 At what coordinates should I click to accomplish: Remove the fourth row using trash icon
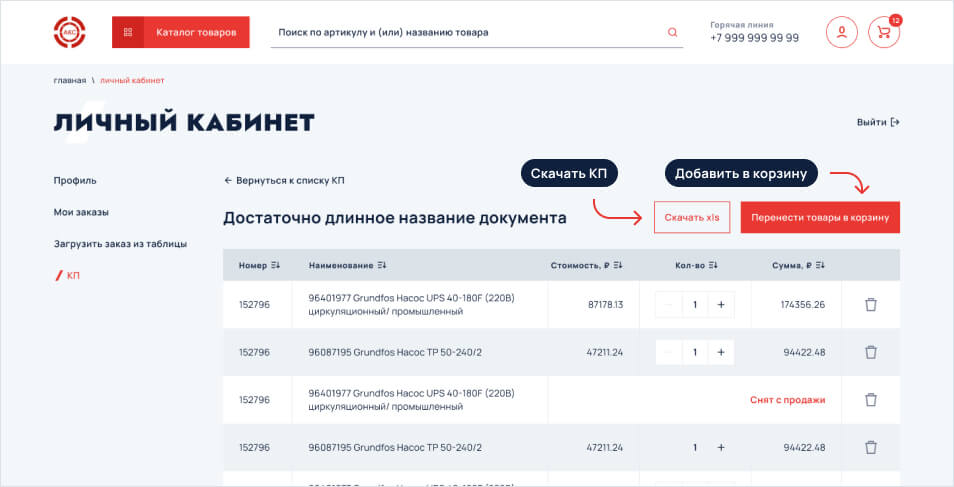[870, 448]
